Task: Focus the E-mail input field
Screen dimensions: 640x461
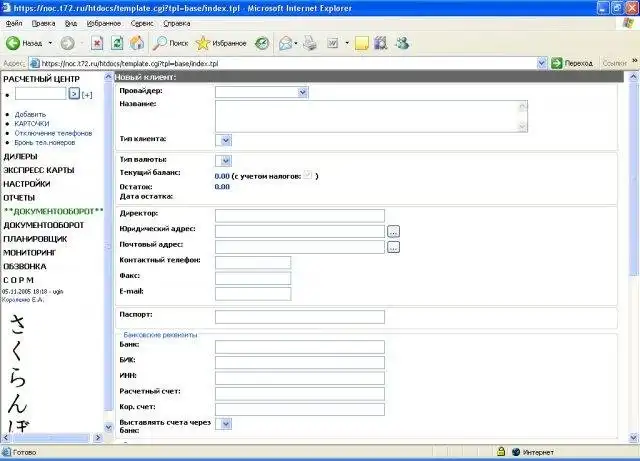Action: 253,294
